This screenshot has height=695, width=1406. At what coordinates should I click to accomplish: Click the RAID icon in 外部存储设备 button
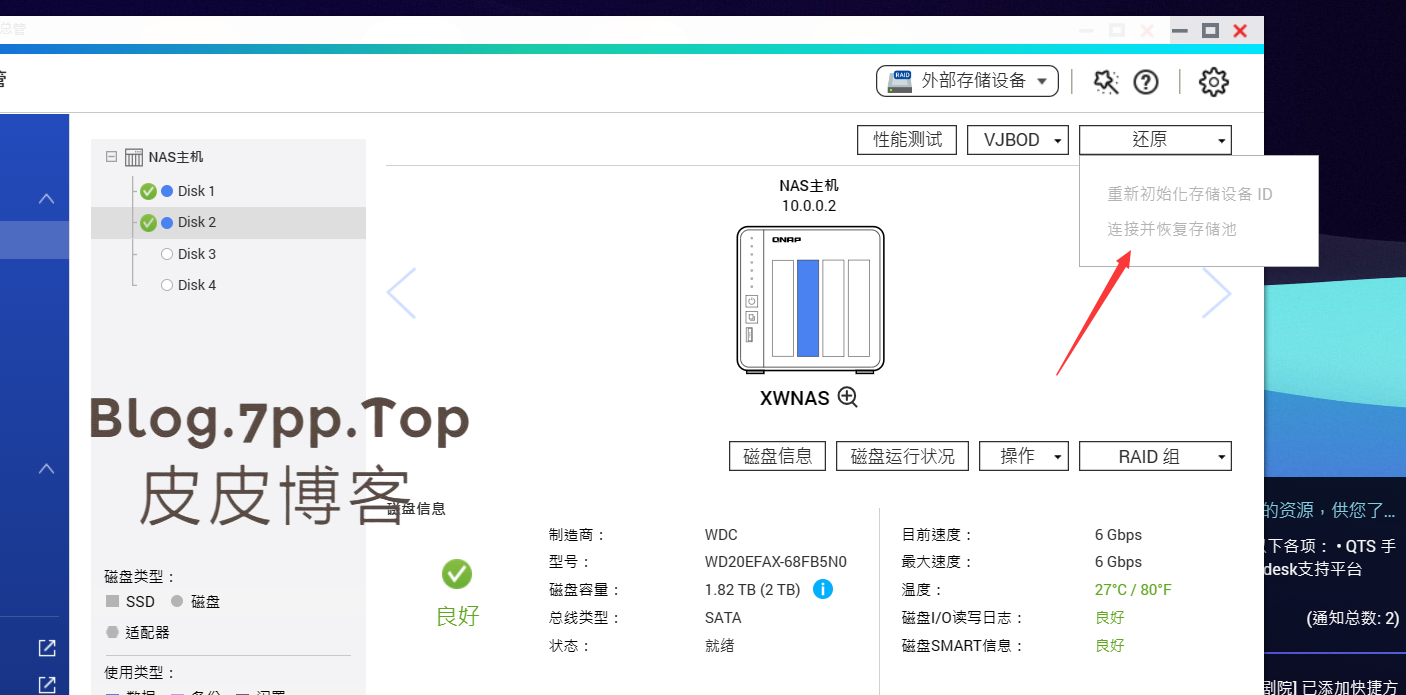point(901,81)
